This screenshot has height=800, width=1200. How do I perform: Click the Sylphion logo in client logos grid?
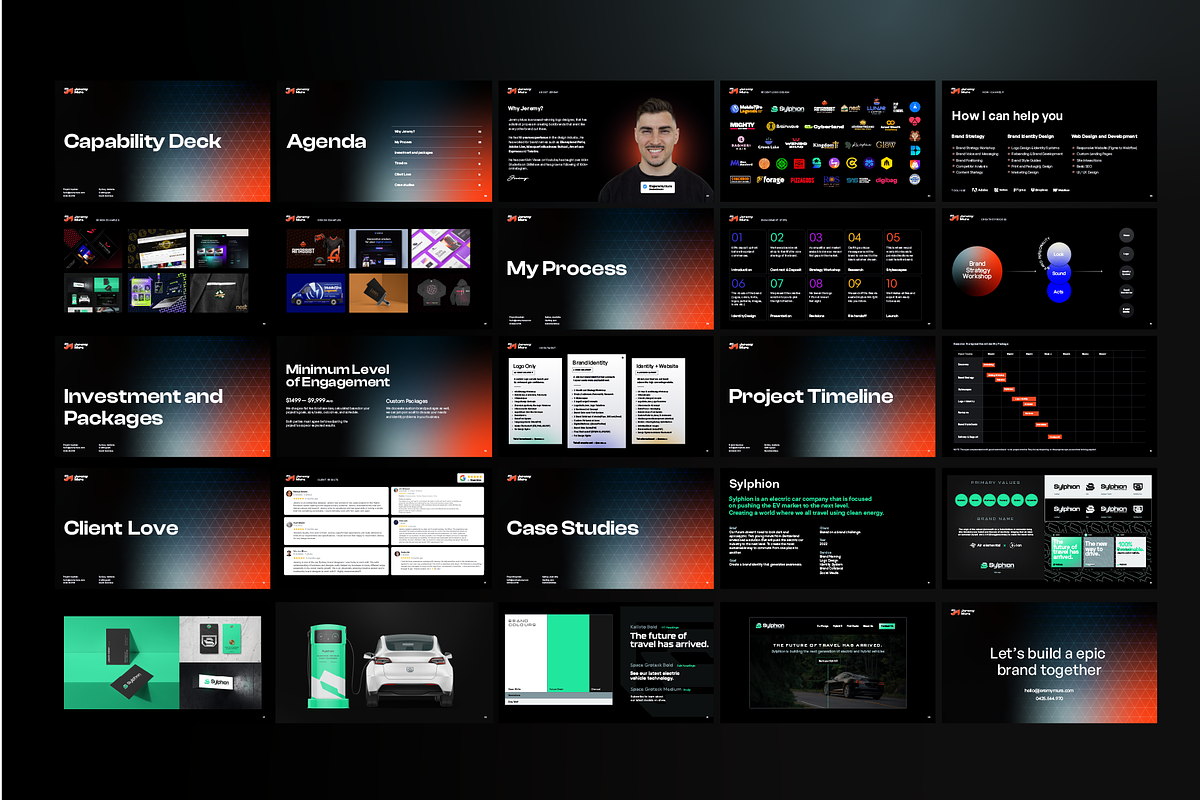coord(788,109)
